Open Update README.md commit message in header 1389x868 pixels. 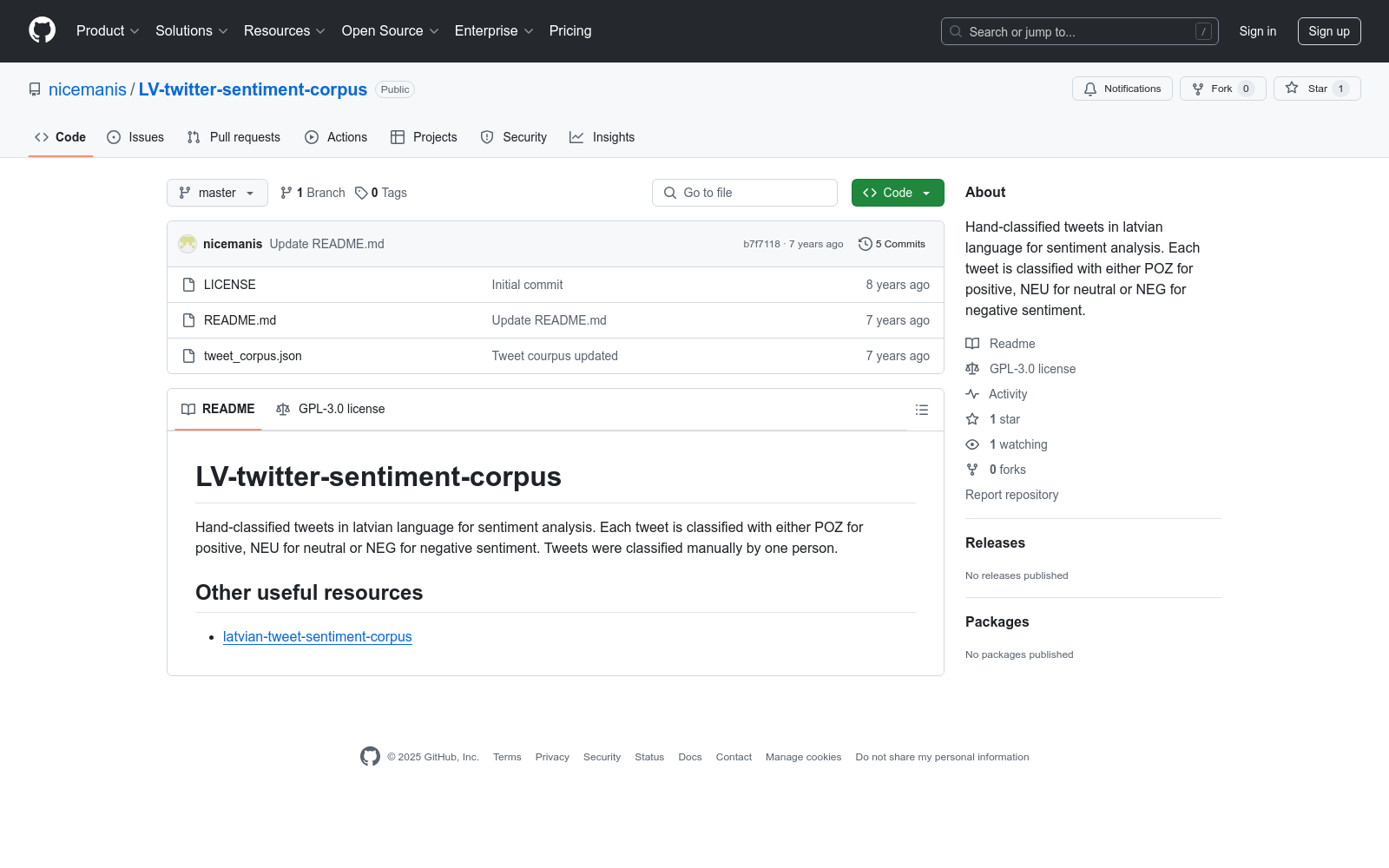pyautogui.click(x=326, y=244)
